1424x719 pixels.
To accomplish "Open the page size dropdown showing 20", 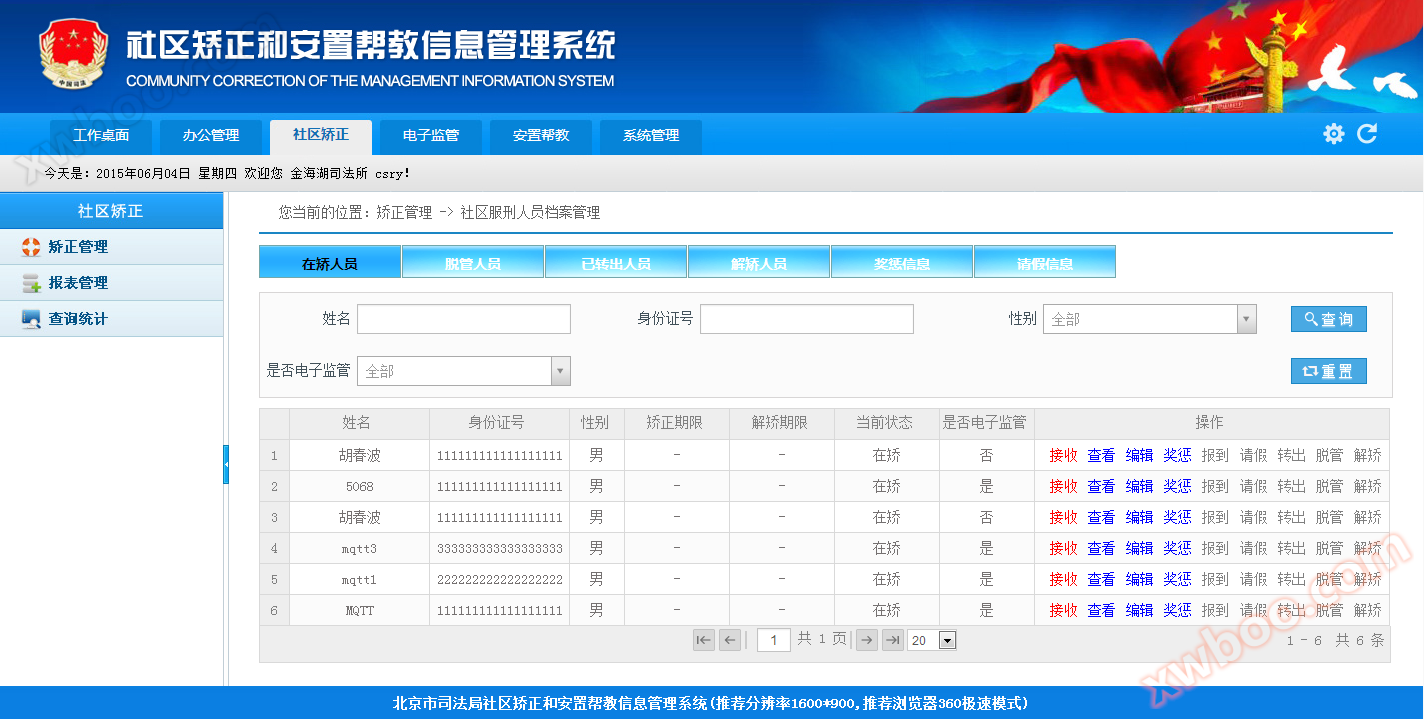I will tap(947, 640).
